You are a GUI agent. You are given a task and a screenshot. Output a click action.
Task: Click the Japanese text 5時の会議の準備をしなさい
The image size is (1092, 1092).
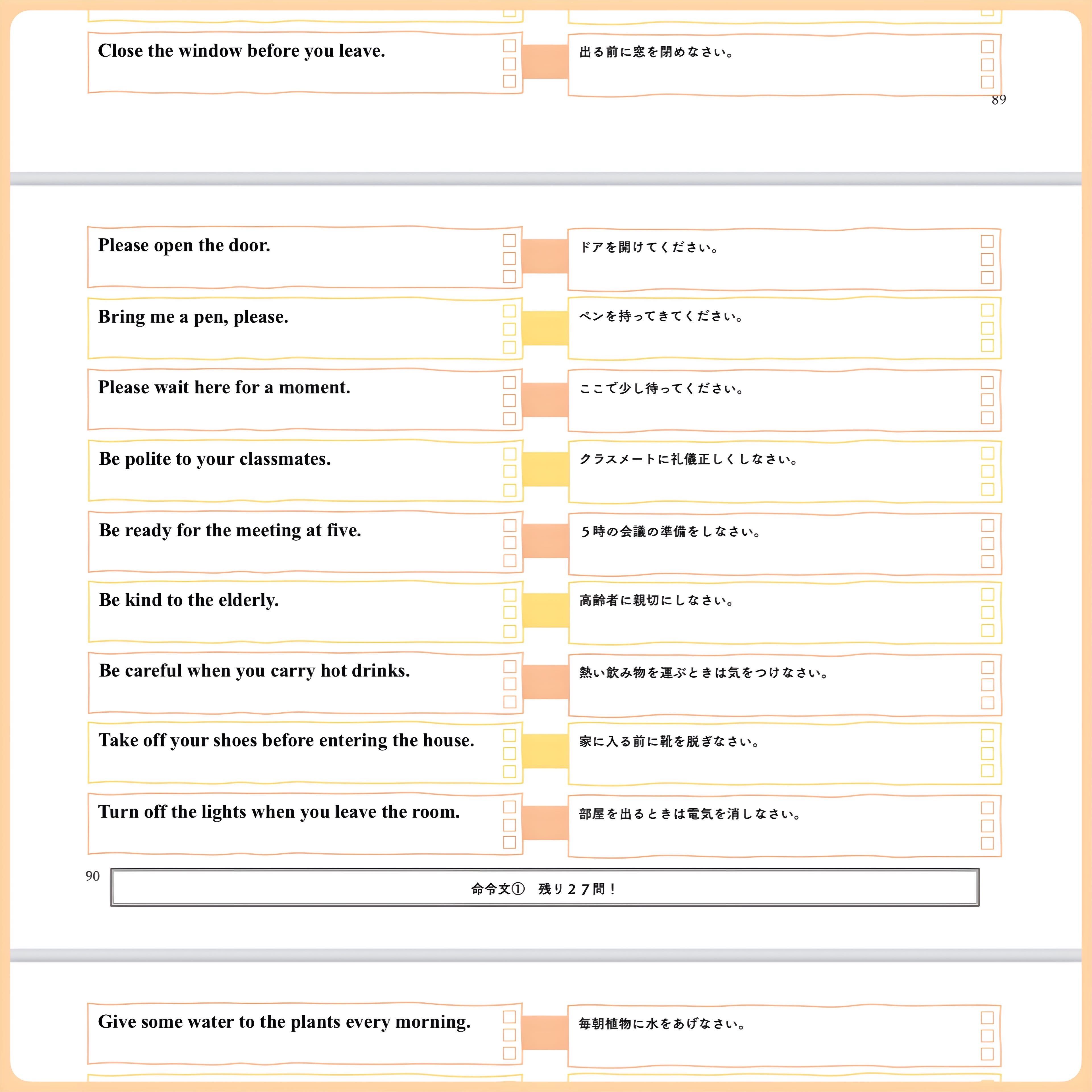point(670,532)
